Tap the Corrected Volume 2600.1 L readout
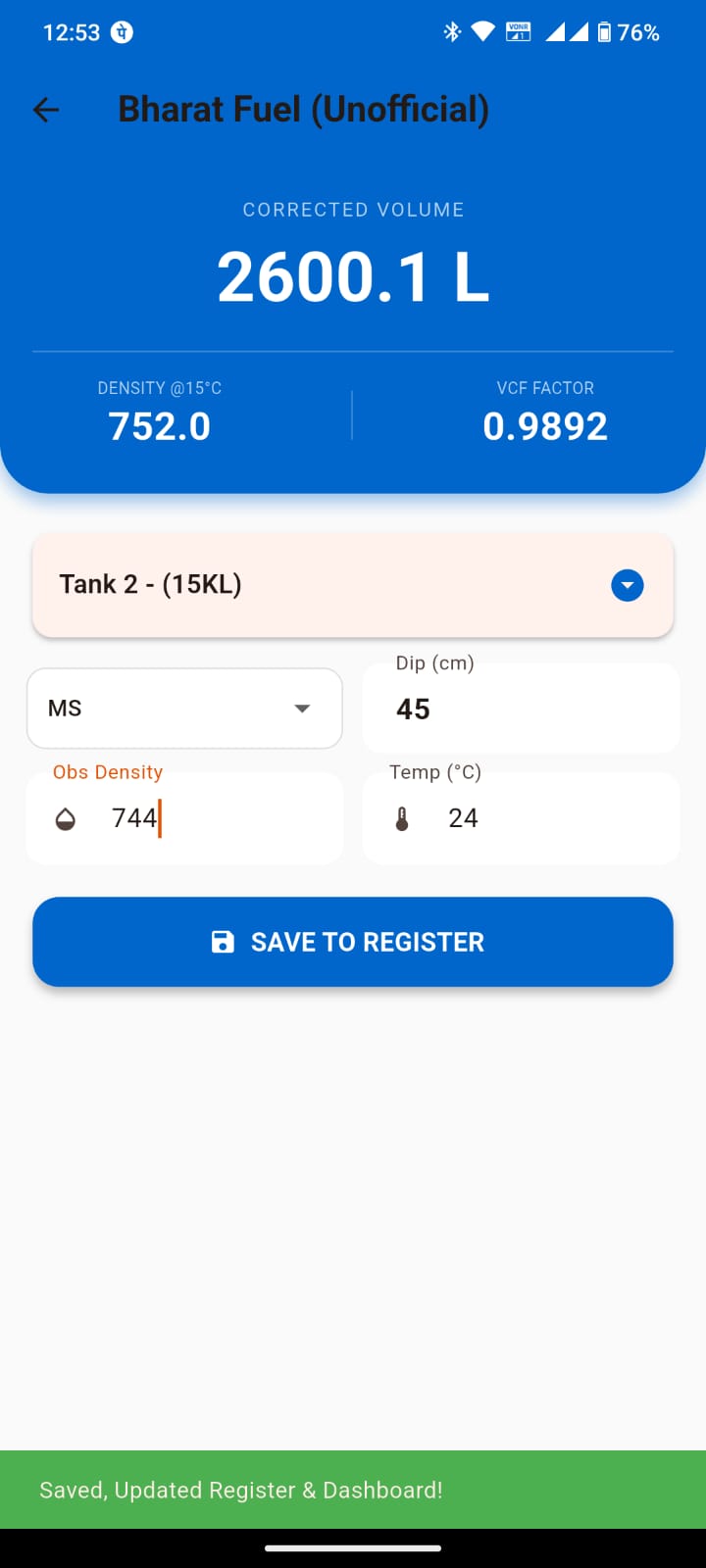 (353, 276)
